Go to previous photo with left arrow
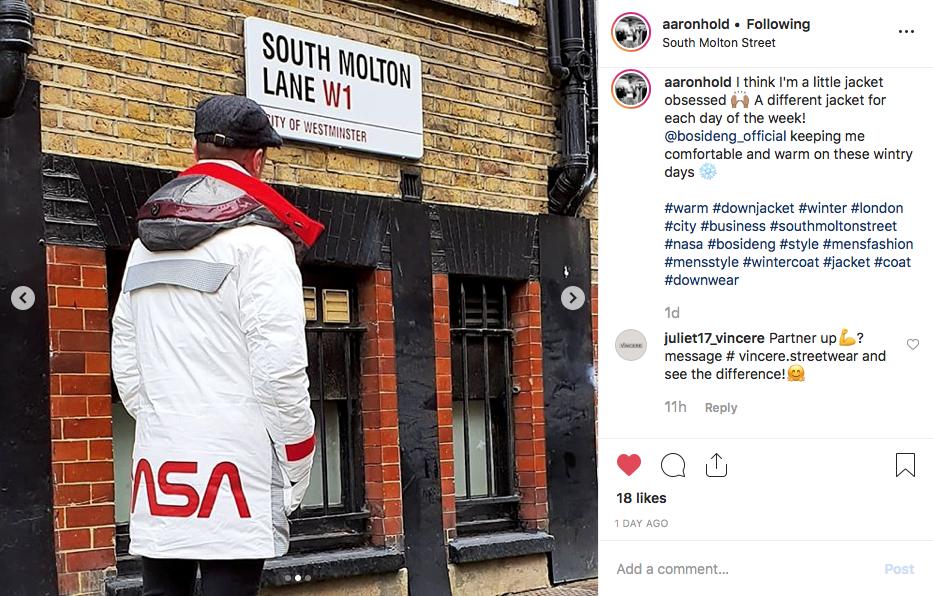 (23, 298)
